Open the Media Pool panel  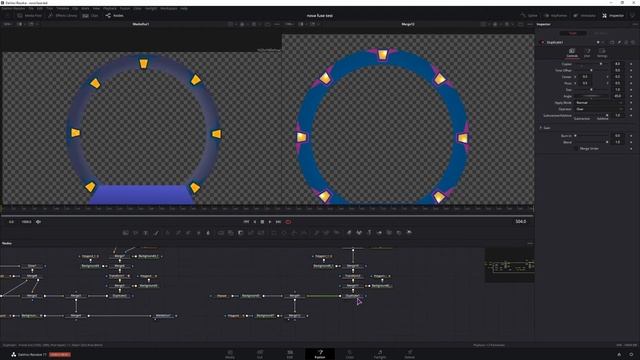pos(29,16)
